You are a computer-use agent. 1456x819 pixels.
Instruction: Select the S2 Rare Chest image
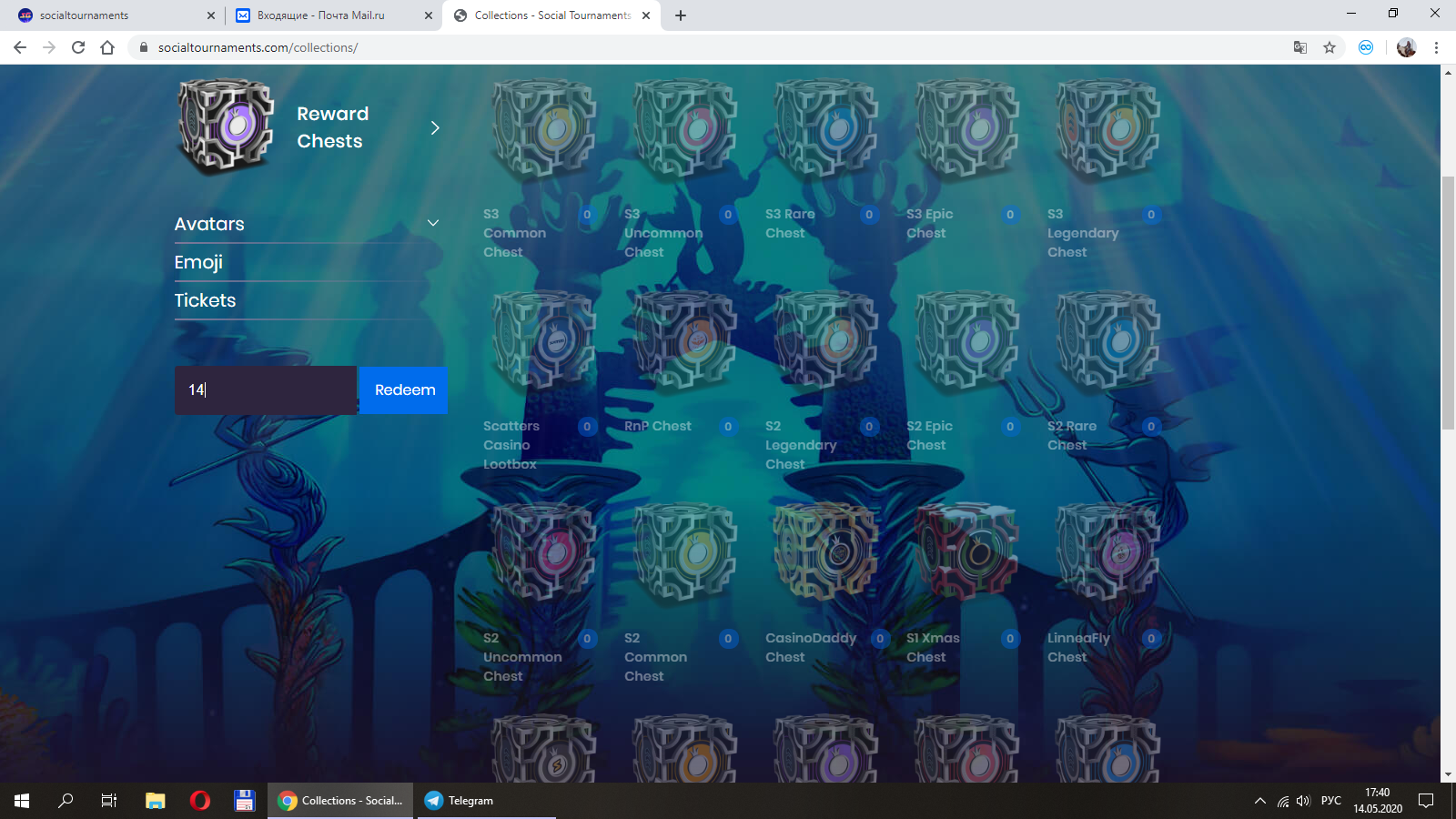click(x=1107, y=340)
